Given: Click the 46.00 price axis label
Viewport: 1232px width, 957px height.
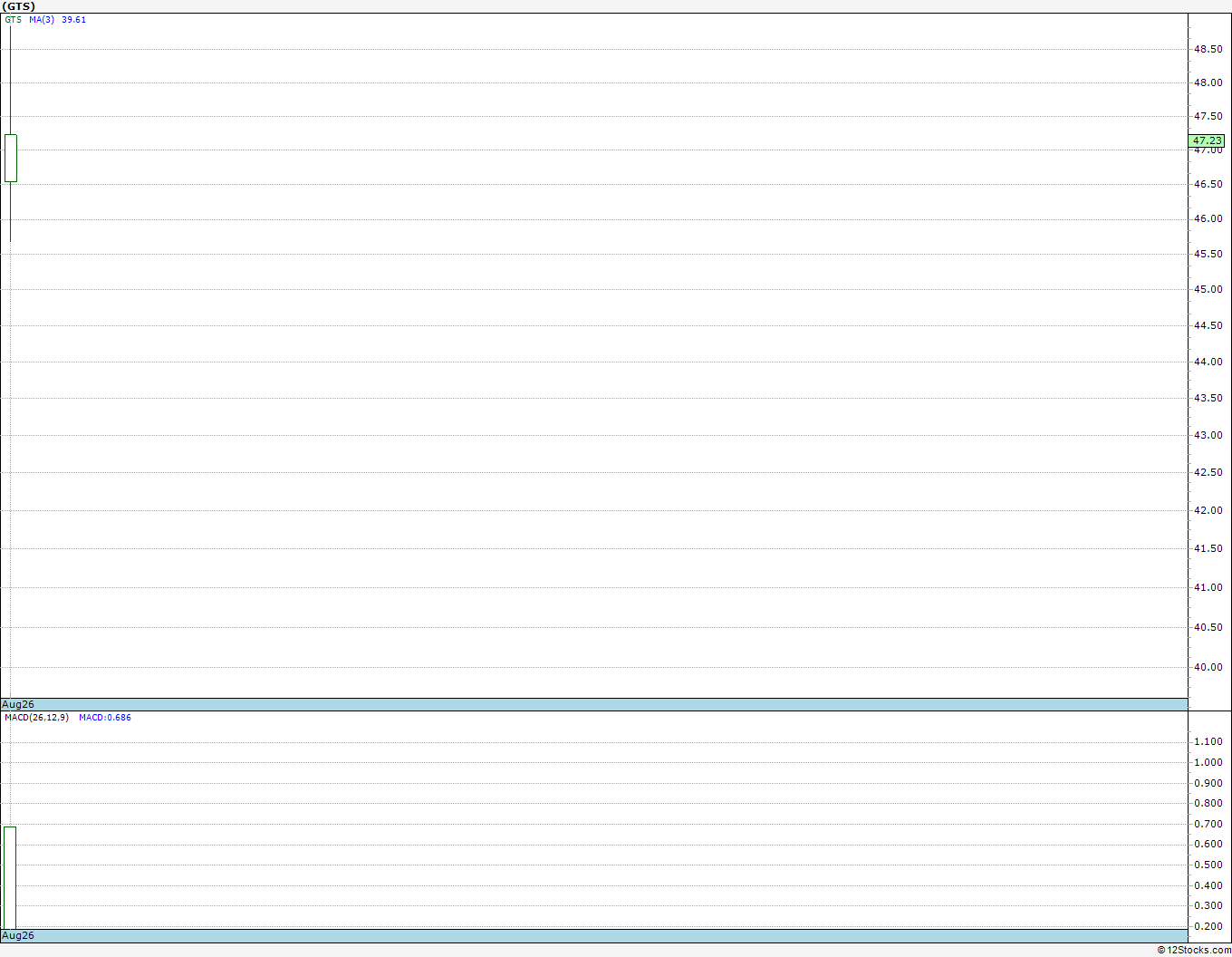Looking at the screenshot, I should pos(1208,218).
